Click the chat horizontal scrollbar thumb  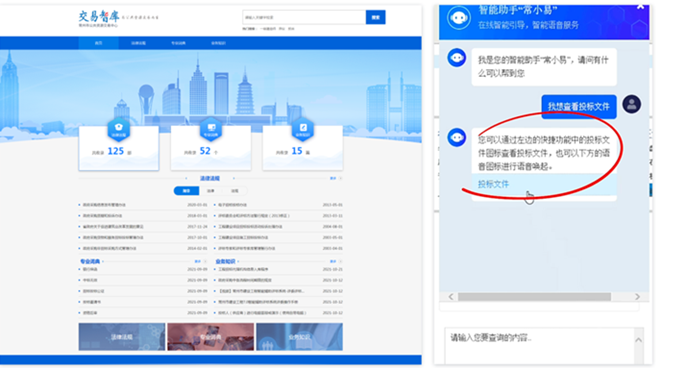(x=534, y=297)
